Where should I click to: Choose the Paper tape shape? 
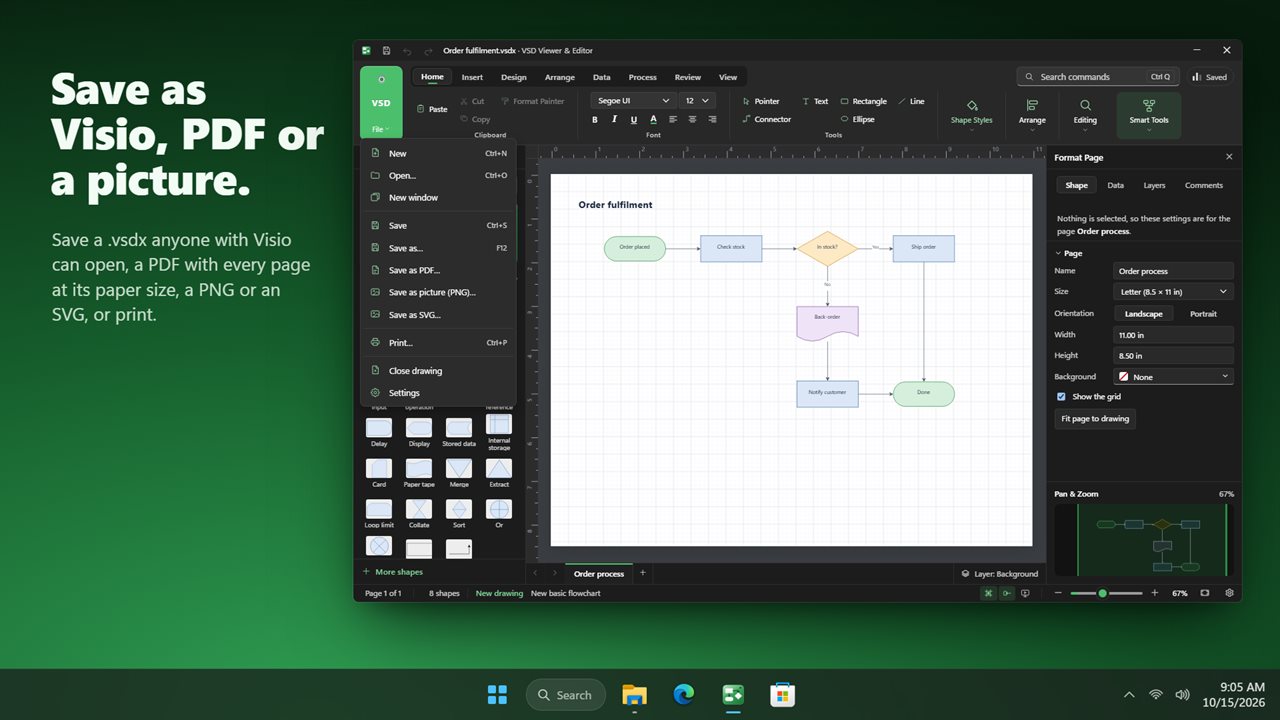(419, 473)
